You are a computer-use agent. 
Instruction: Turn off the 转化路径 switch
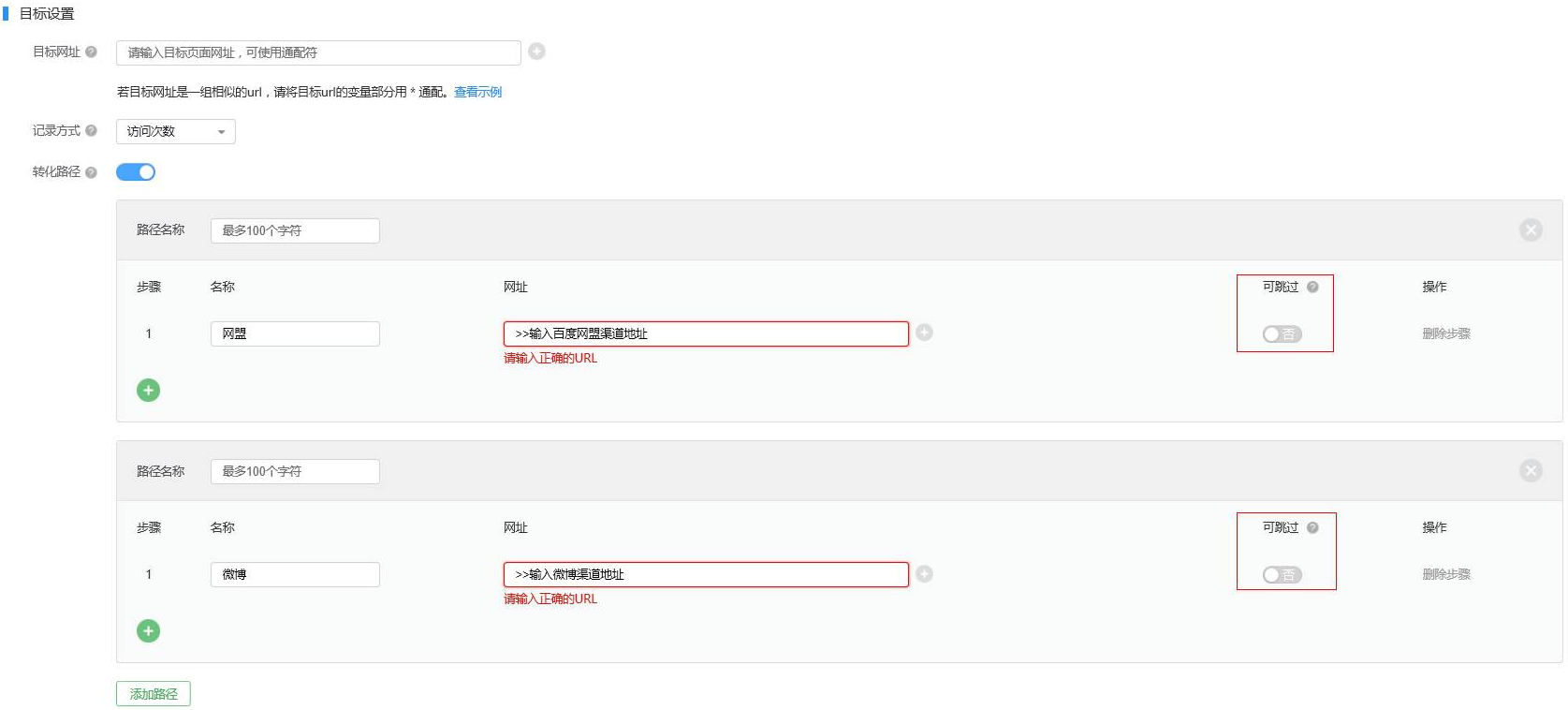click(136, 172)
